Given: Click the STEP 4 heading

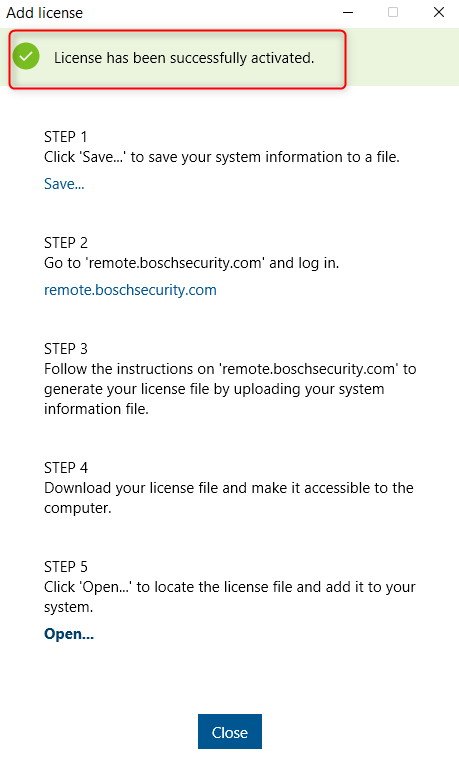Looking at the screenshot, I should (x=66, y=467).
